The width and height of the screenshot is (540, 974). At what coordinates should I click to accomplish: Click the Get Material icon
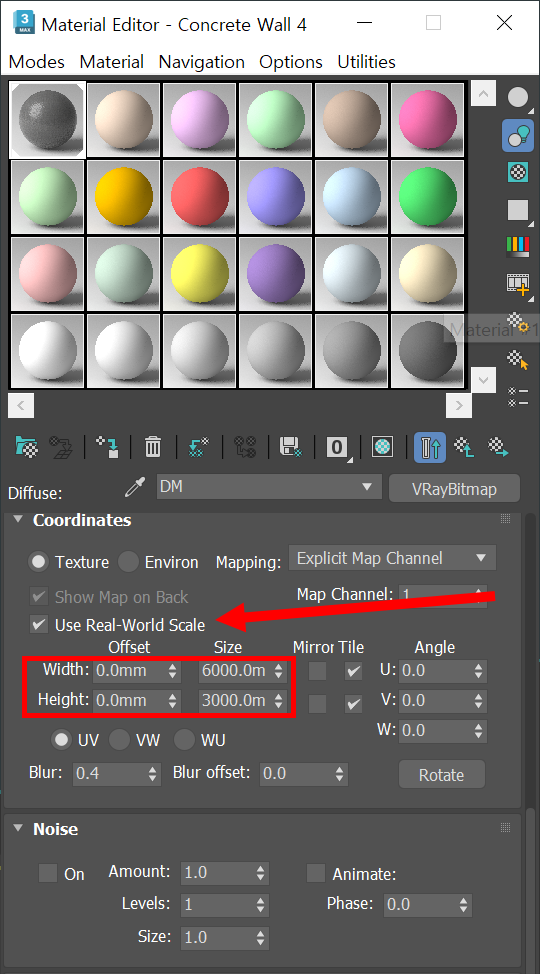coord(27,447)
